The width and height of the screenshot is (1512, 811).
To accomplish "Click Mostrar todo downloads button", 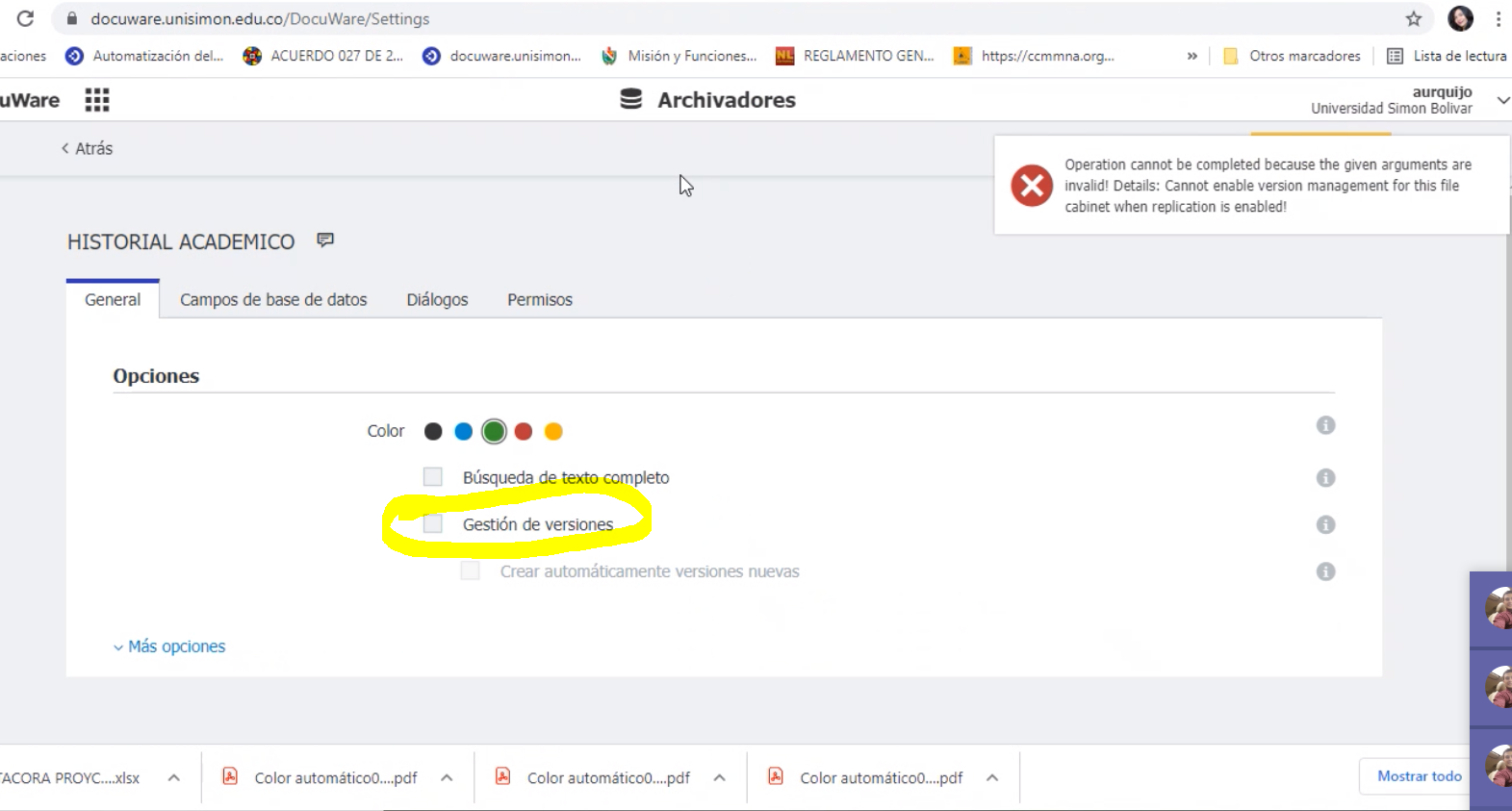I will [1419, 776].
